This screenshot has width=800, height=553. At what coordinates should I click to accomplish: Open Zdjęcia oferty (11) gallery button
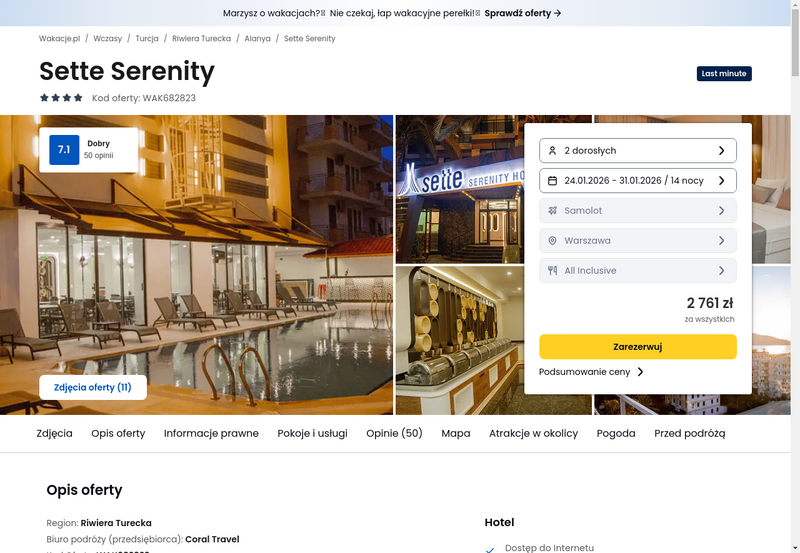pyautogui.click(x=93, y=387)
